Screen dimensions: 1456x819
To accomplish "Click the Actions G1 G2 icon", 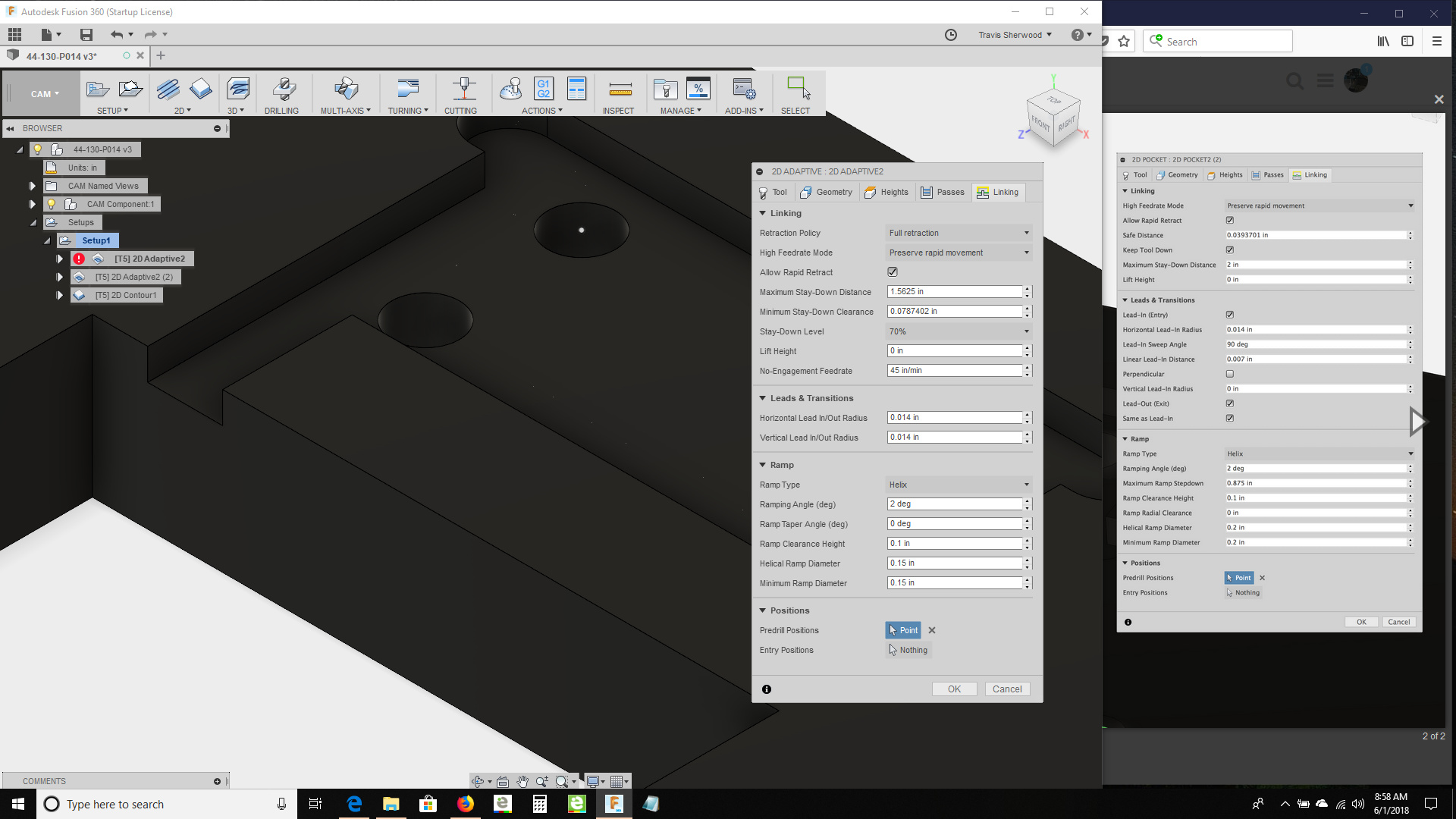I will coord(543,89).
